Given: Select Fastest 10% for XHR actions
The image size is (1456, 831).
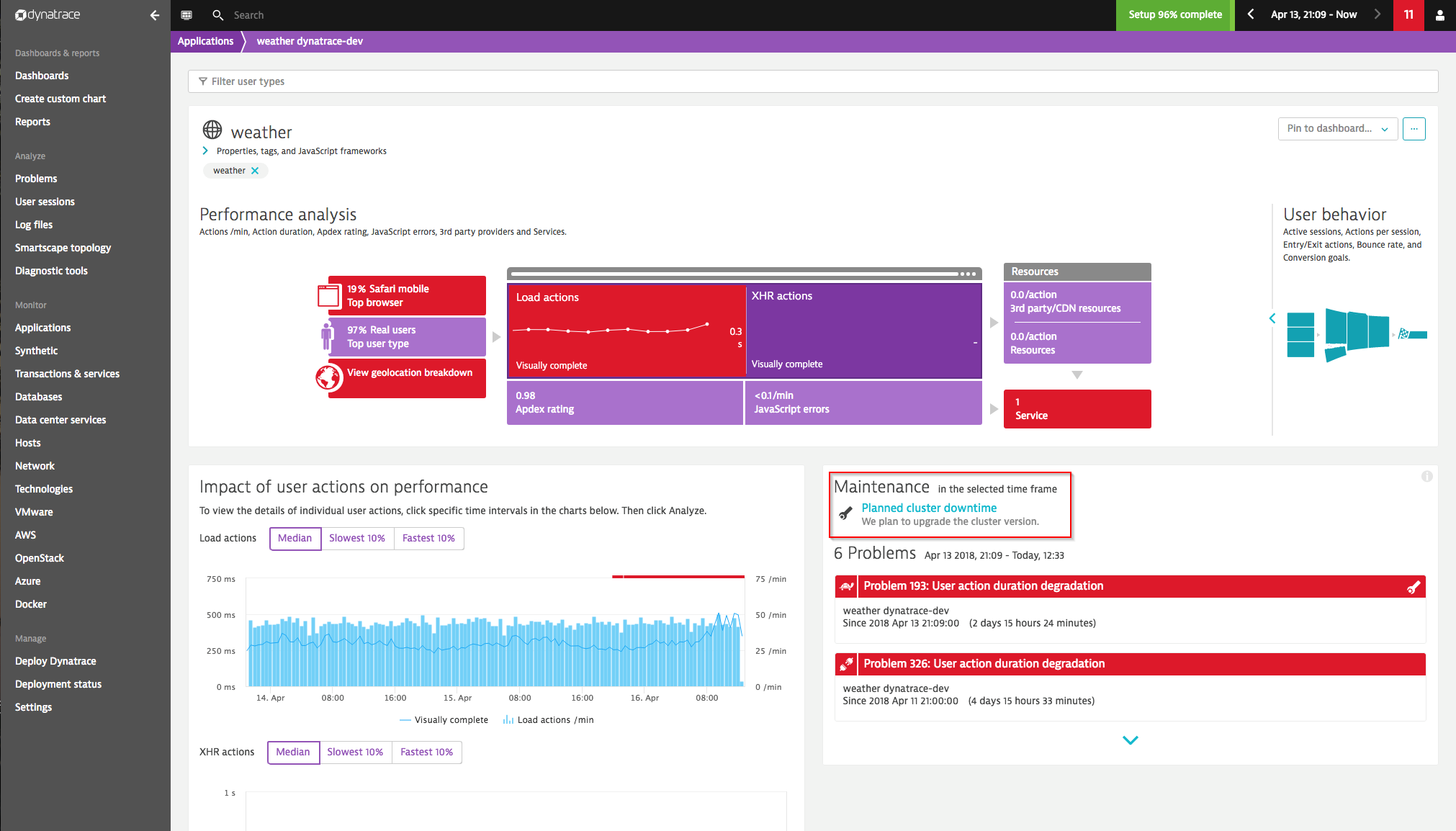Looking at the screenshot, I should click(426, 753).
